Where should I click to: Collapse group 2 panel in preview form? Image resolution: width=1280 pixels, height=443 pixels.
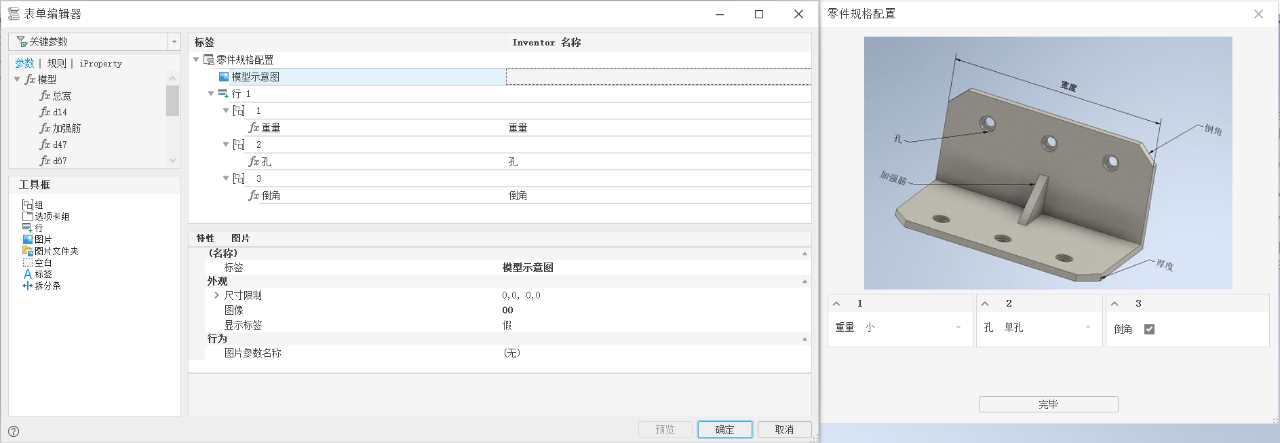click(986, 303)
